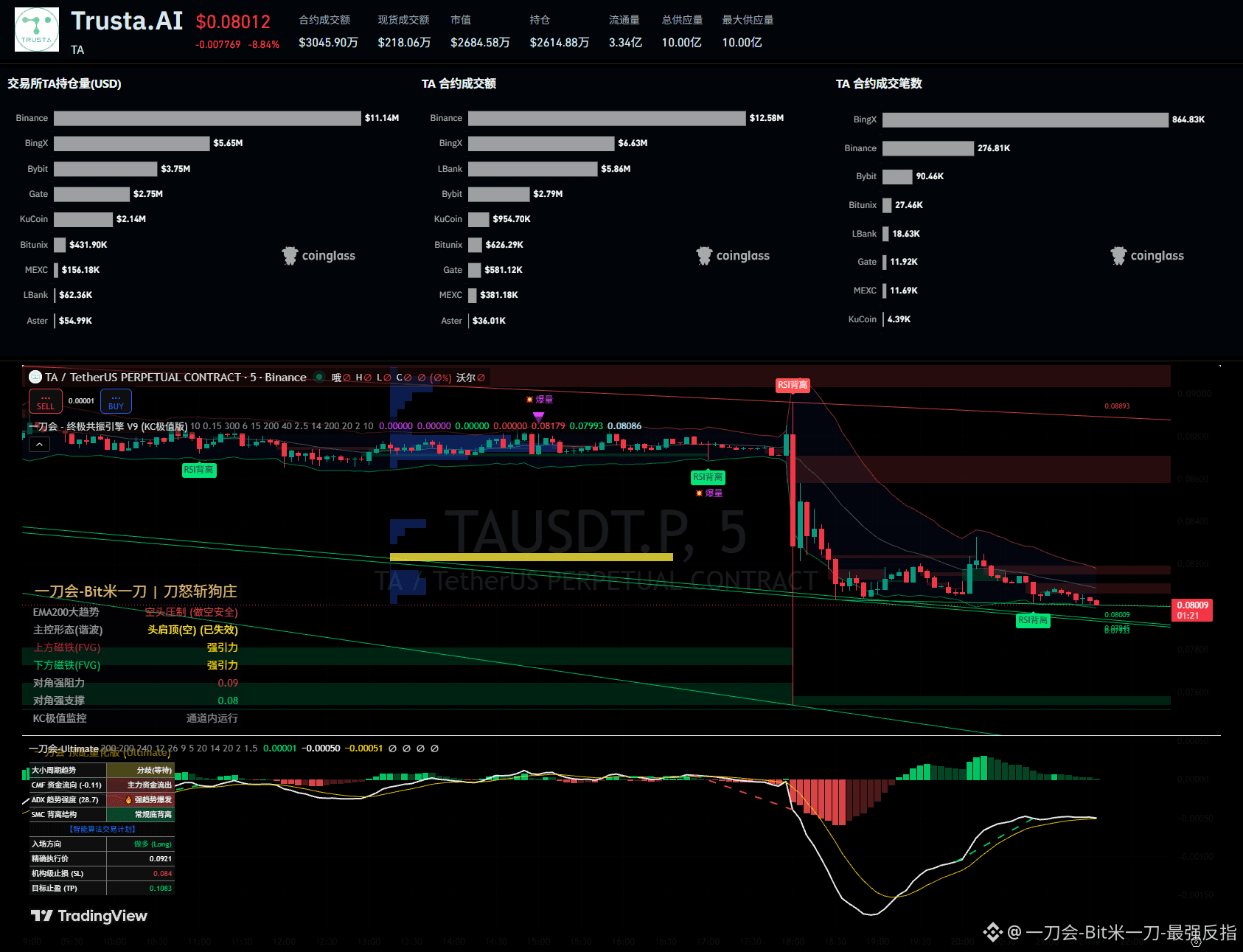Click the 市值 $2684.58万 stat

(x=480, y=32)
